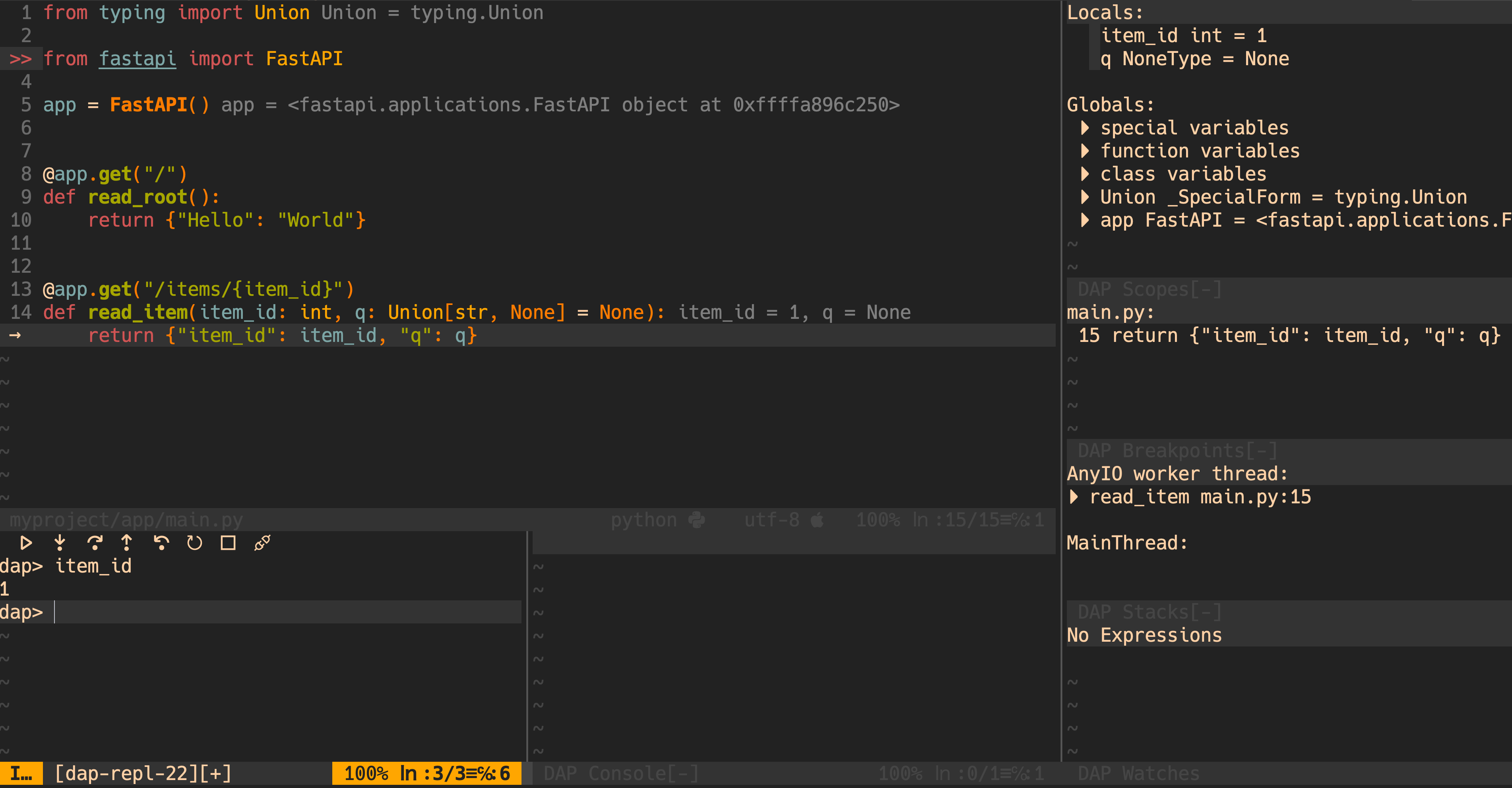1512x788 pixels.
Task: Expand the app FastAPI global entry
Action: point(1085,219)
